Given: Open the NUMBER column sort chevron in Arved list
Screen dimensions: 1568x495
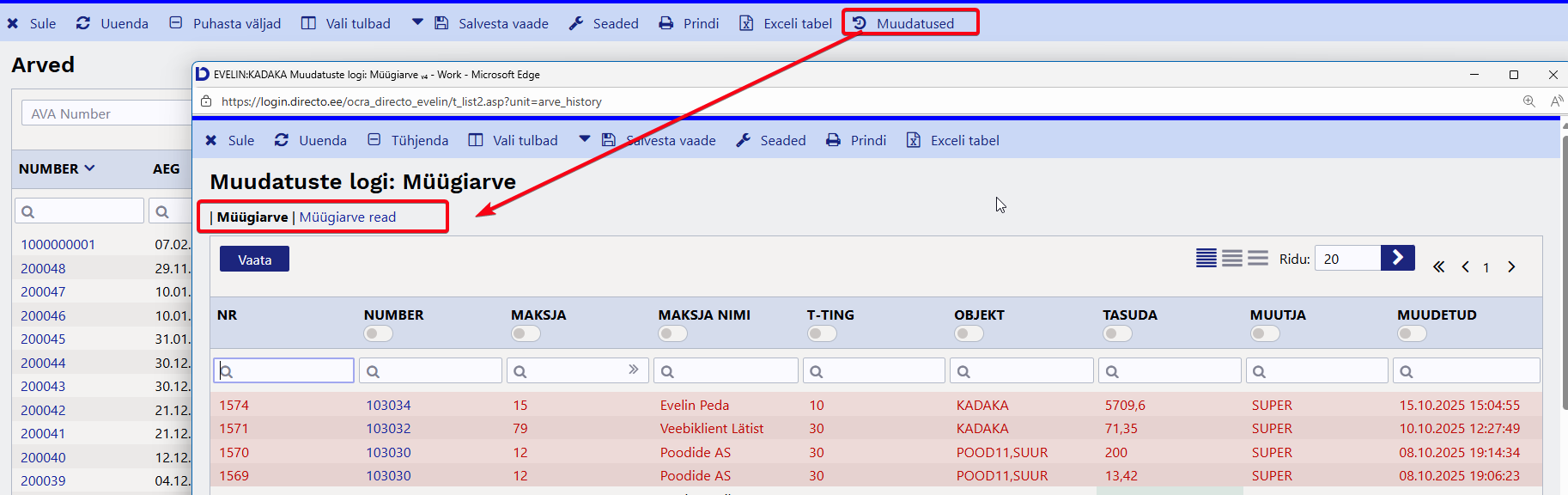Looking at the screenshot, I should (89, 168).
